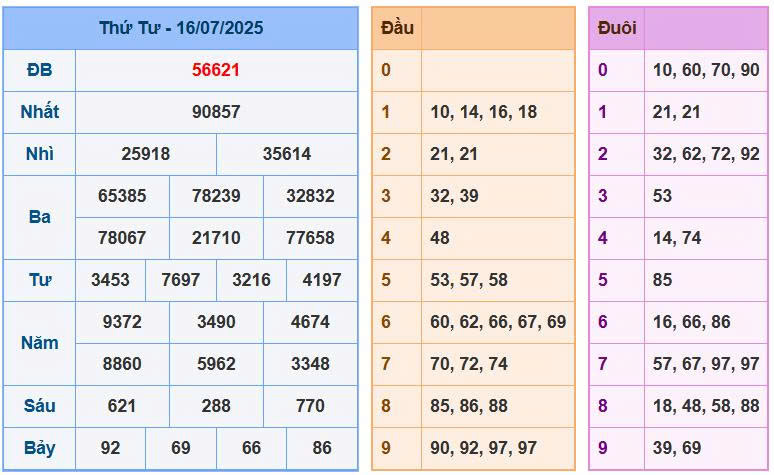Select the Nhất row label
The height and width of the screenshot is (475, 774).
click(x=40, y=112)
